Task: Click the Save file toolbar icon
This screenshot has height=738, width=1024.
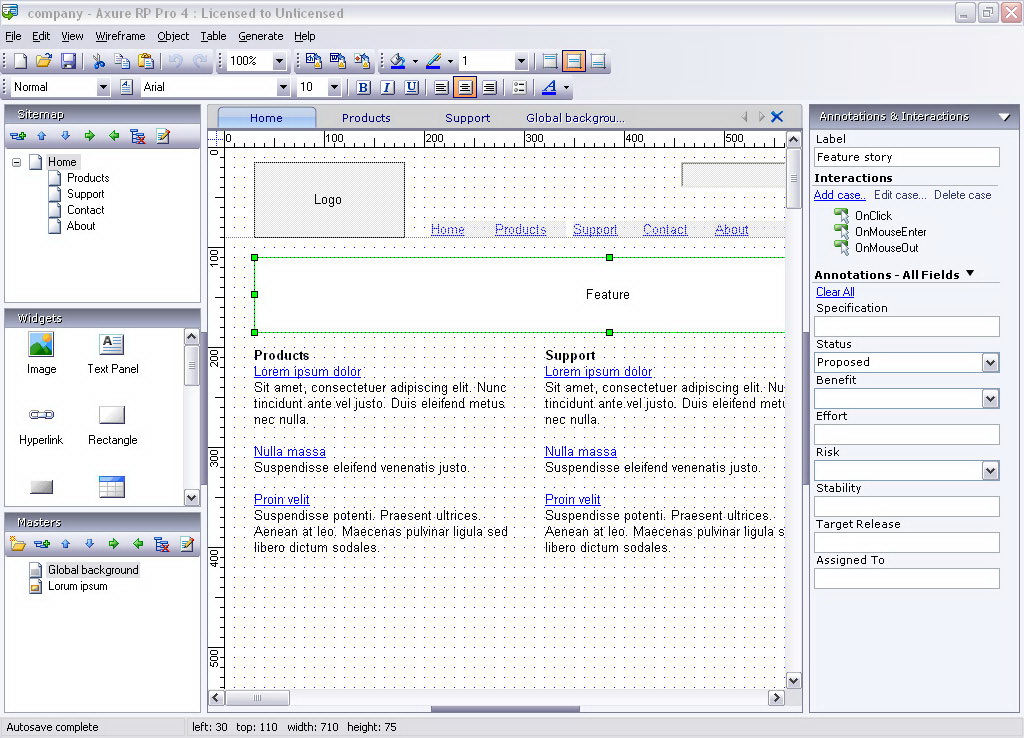Action: (68, 61)
